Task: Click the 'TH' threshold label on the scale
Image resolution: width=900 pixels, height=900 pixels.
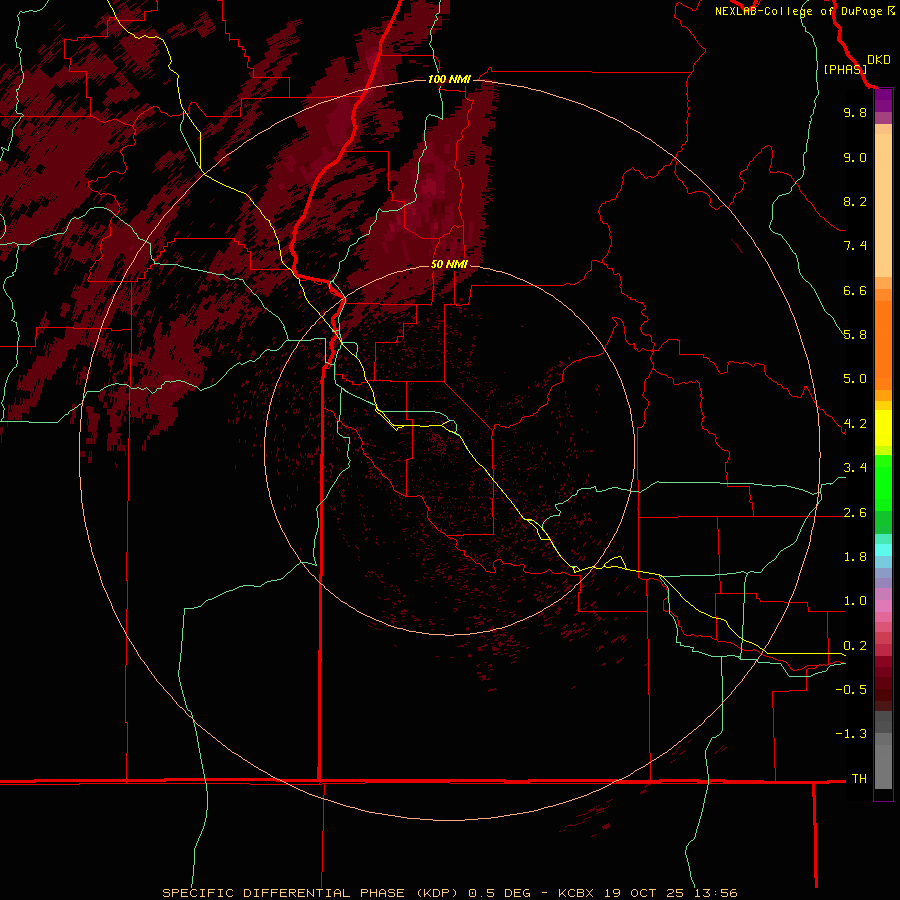Action: (x=859, y=779)
